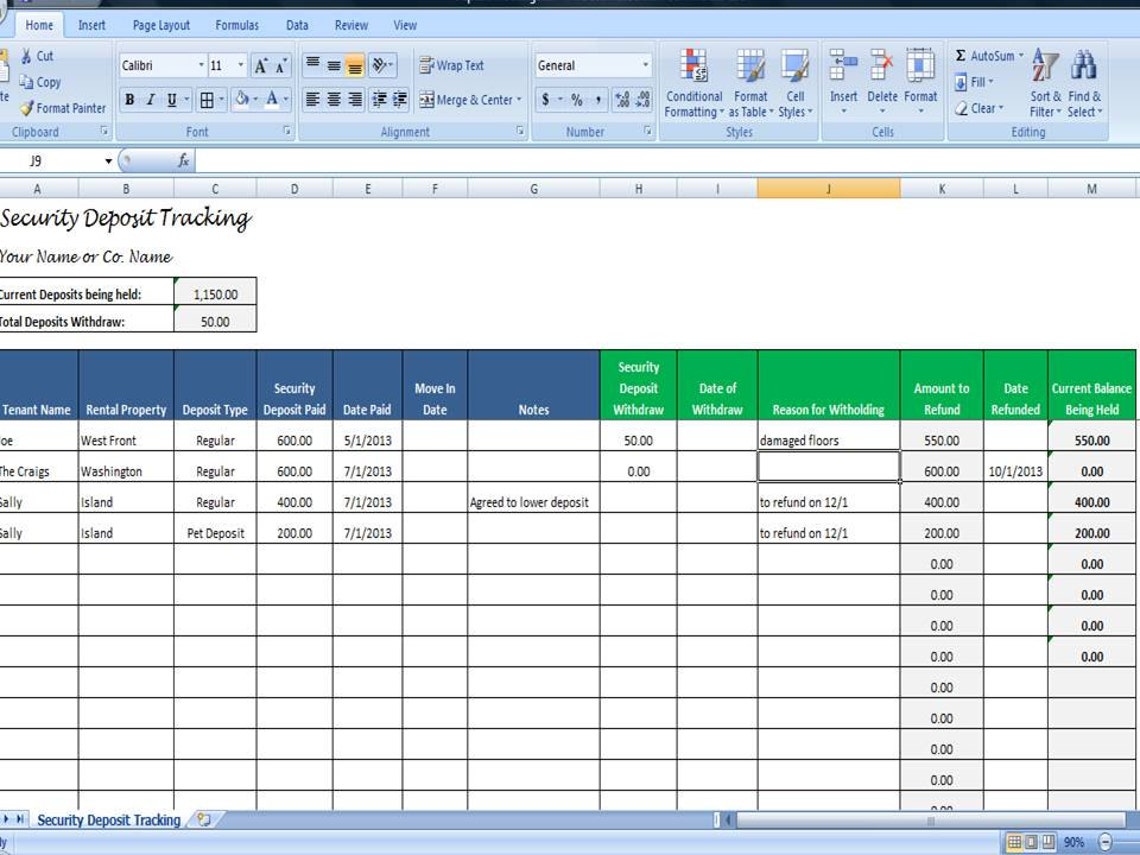Open Cell Styles gallery

(x=795, y=84)
